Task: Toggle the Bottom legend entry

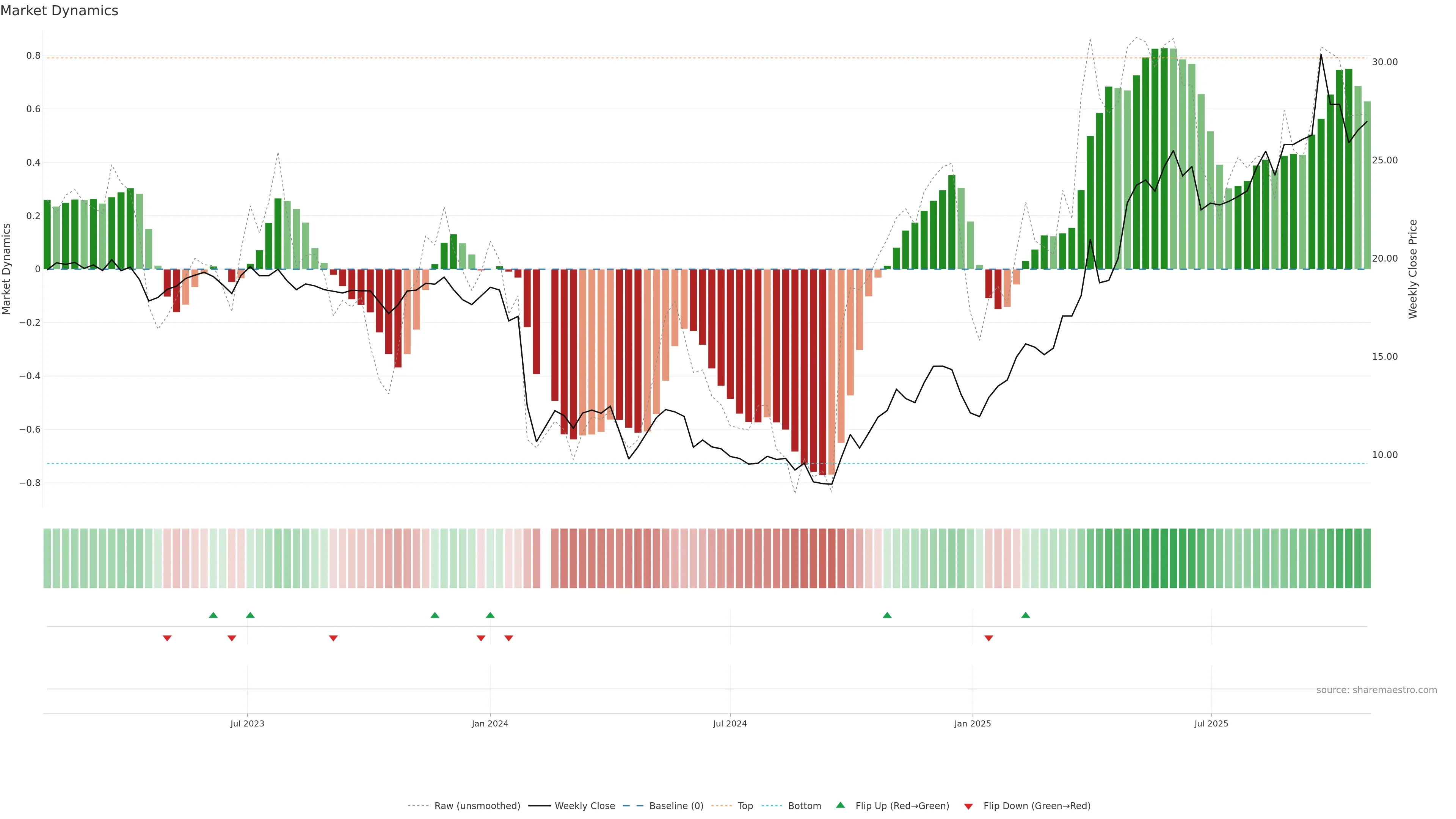Action: [804, 806]
